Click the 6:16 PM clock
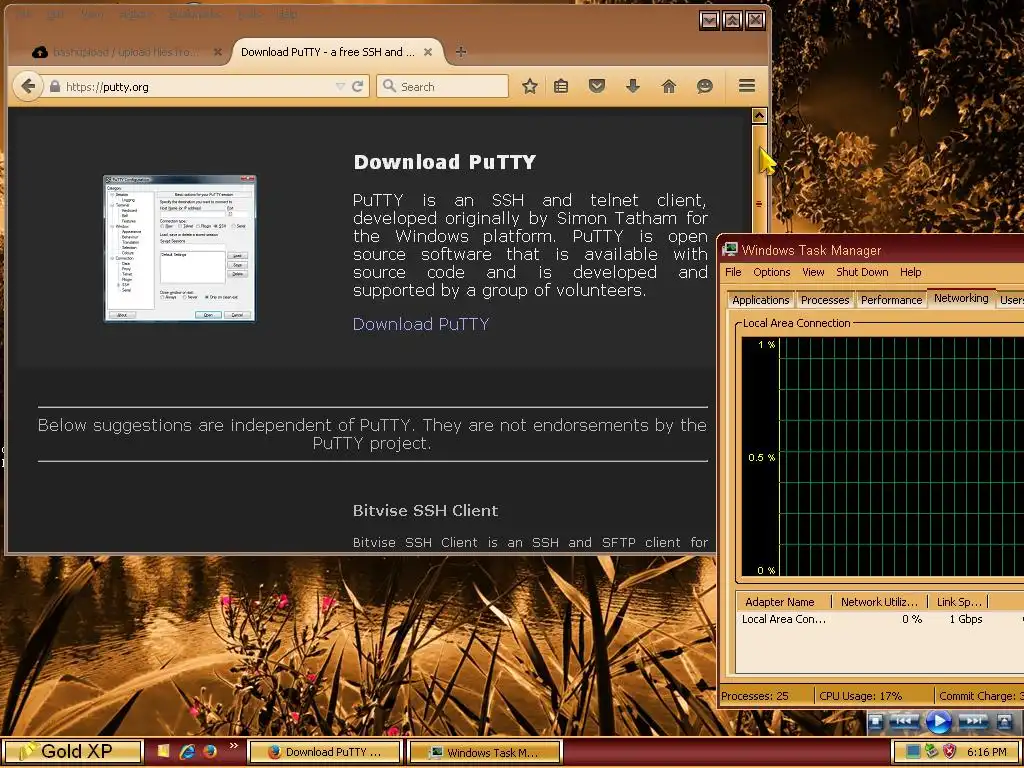The height and width of the screenshot is (768, 1024). [986, 752]
